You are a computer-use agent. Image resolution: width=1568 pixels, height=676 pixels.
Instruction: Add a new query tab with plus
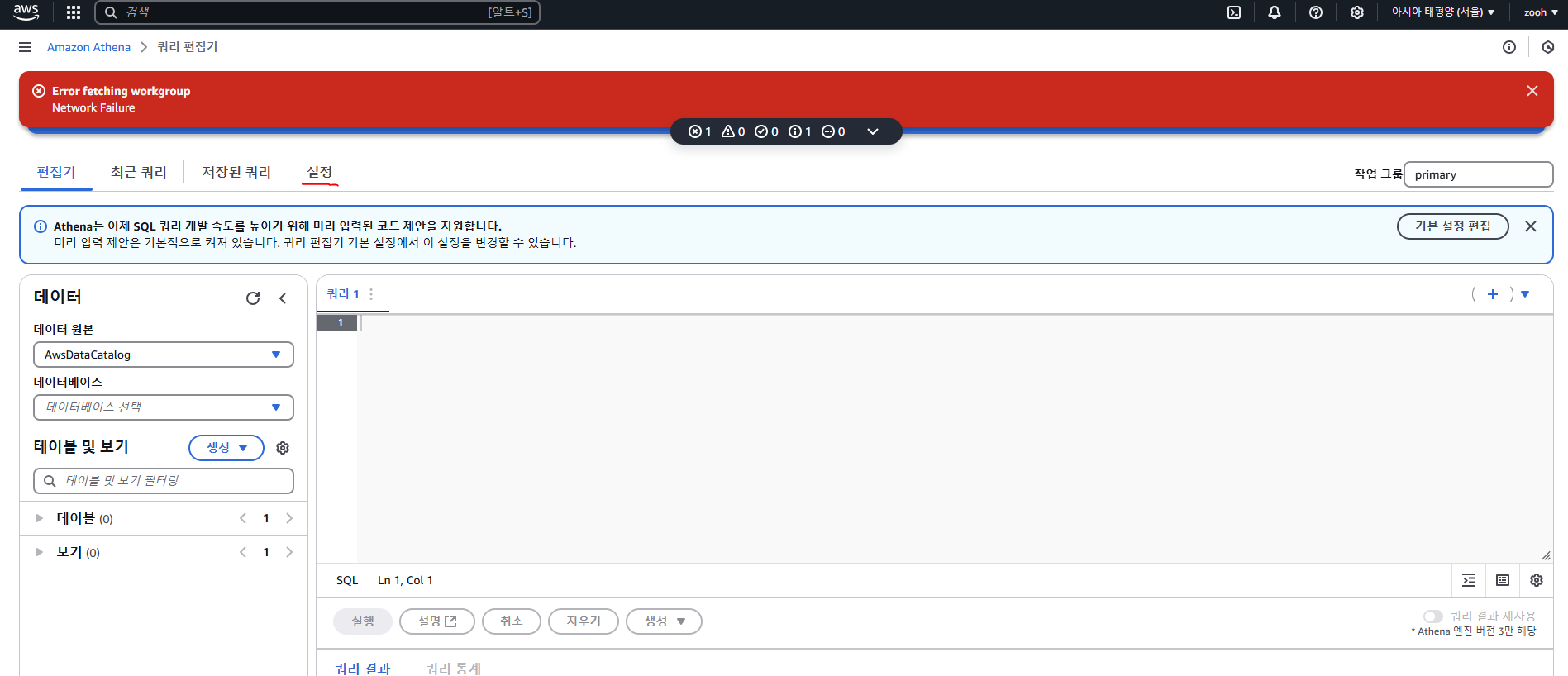[x=1493, y=294]
